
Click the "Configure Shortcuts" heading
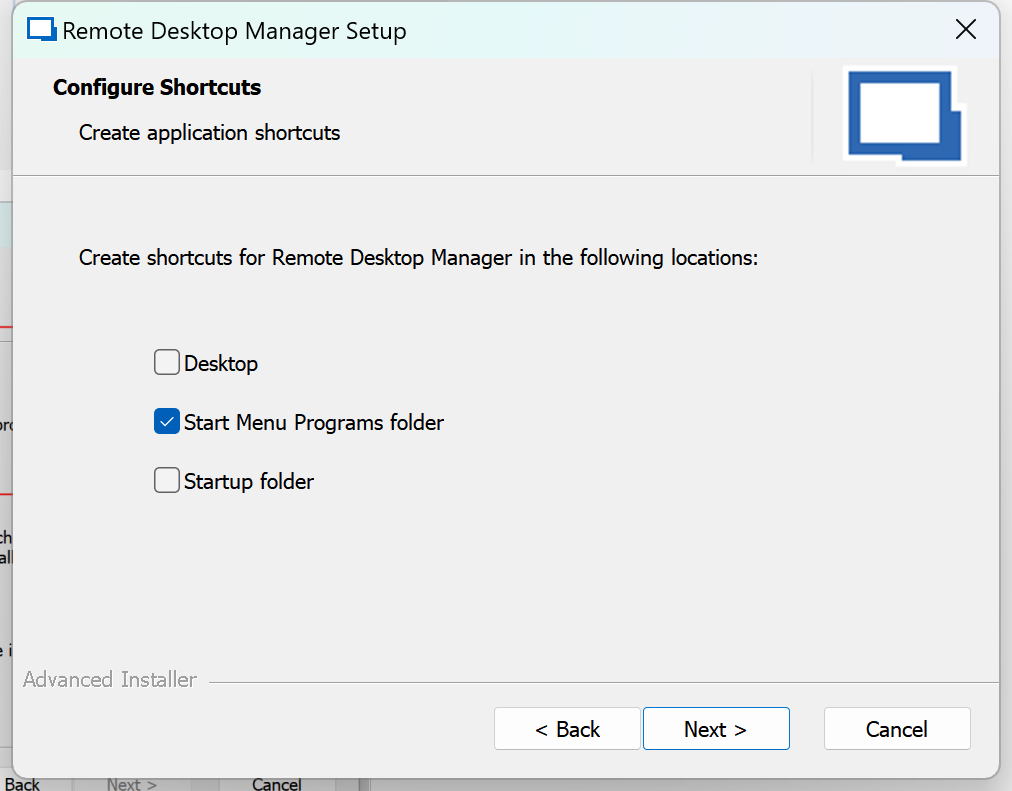(157, 88)
